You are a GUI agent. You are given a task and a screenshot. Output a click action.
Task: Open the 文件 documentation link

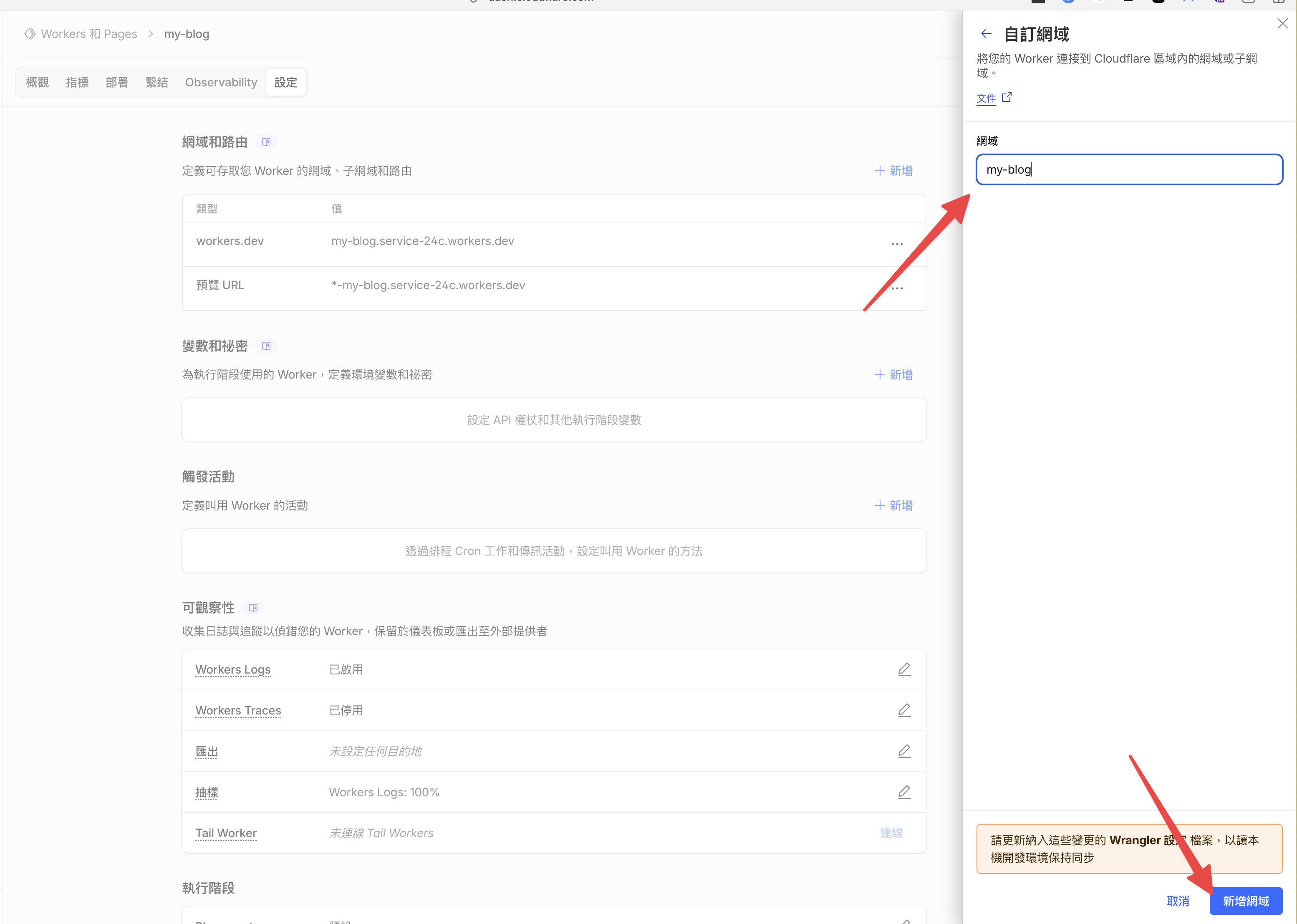(x=987, y=98)
